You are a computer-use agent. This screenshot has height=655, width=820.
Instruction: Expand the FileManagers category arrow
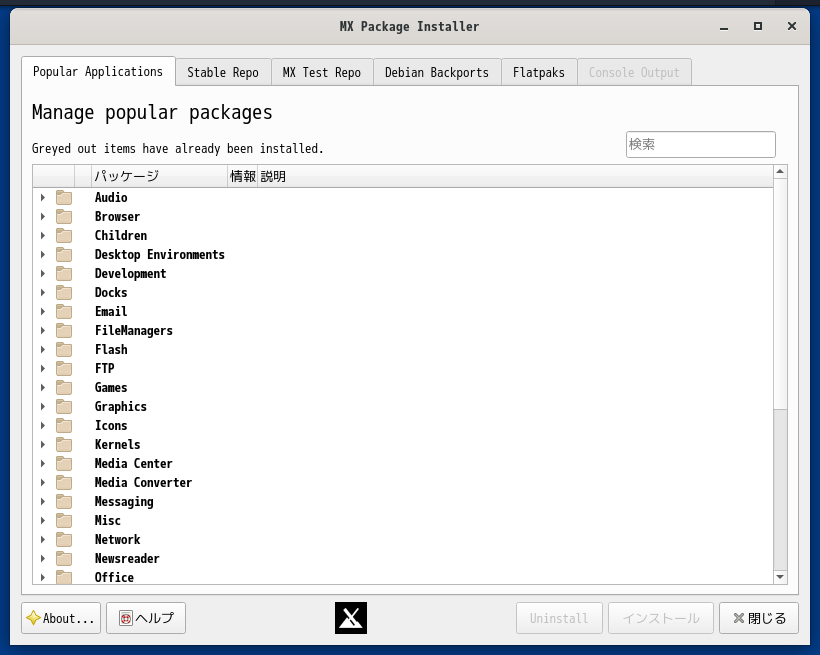pyautogui.click(x=43, y=331)
